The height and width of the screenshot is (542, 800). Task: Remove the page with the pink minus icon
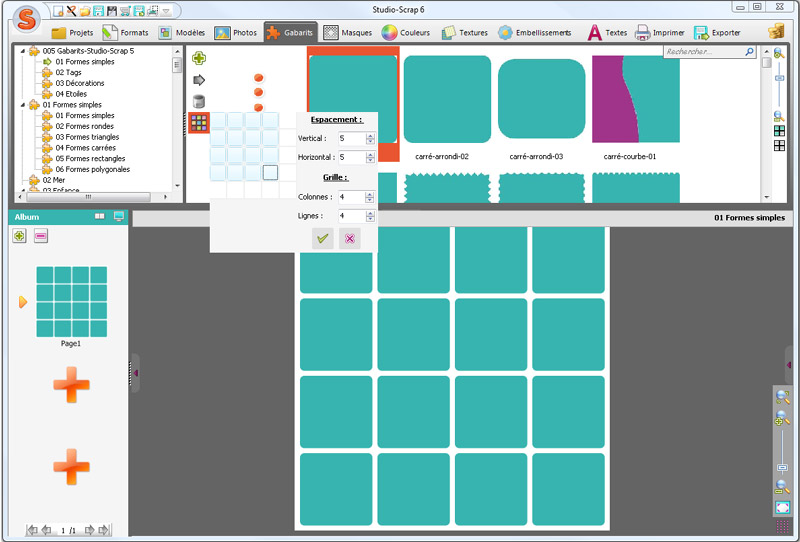click(x=41, y=236)
